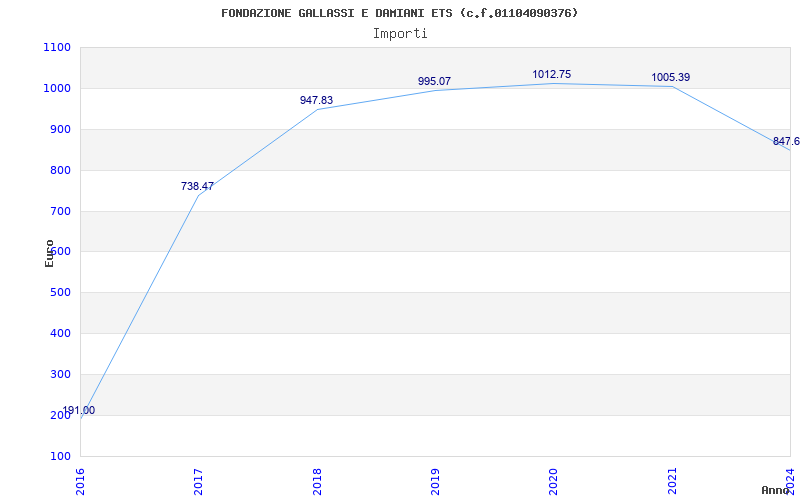This screenshot has height=500, width=800.
Task: Select the 995.07 data label
Action: pyautogui.click(x=434, y=81)
